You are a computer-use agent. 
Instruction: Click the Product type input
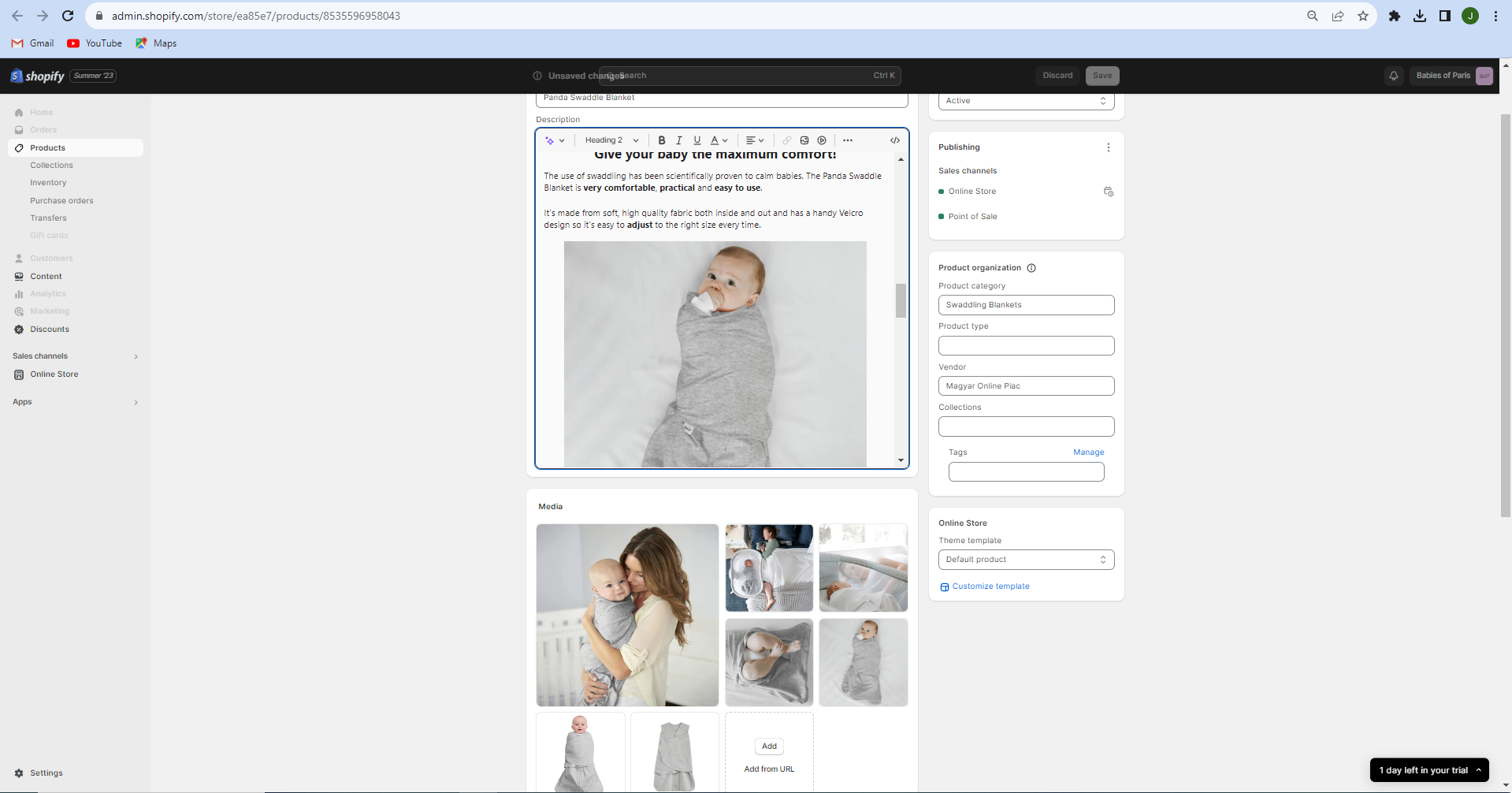1026,345
